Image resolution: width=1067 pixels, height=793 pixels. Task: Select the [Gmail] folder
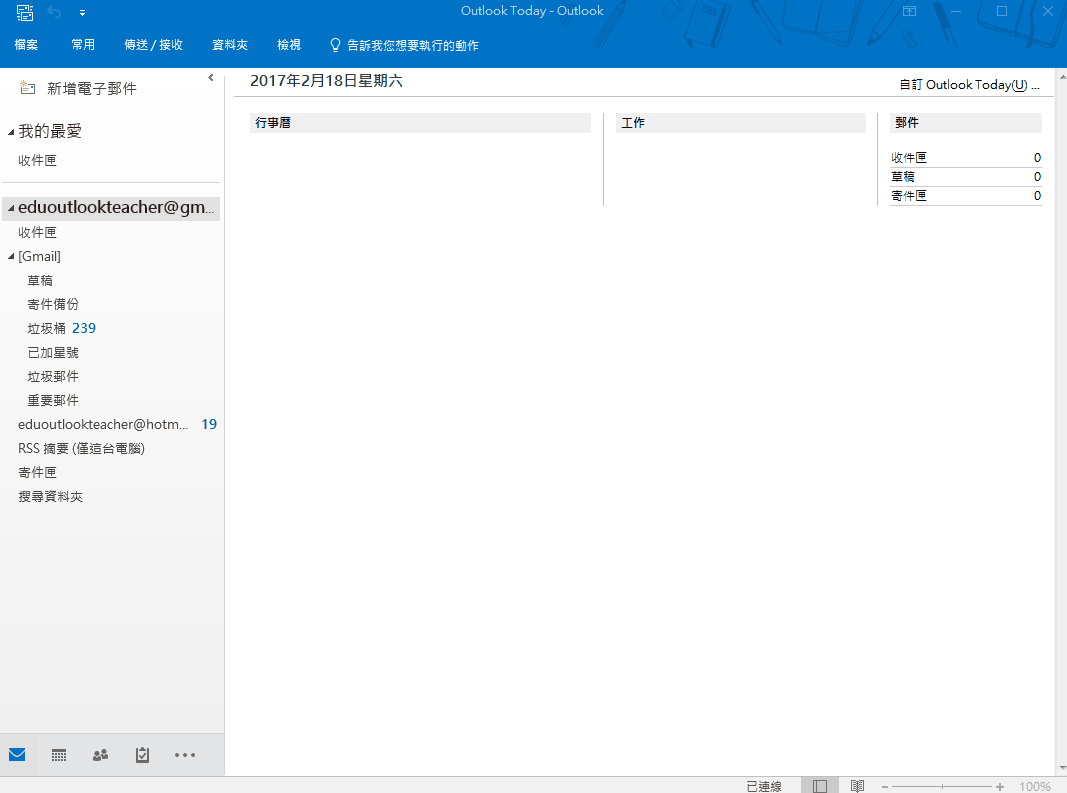(x=39, y=257)
